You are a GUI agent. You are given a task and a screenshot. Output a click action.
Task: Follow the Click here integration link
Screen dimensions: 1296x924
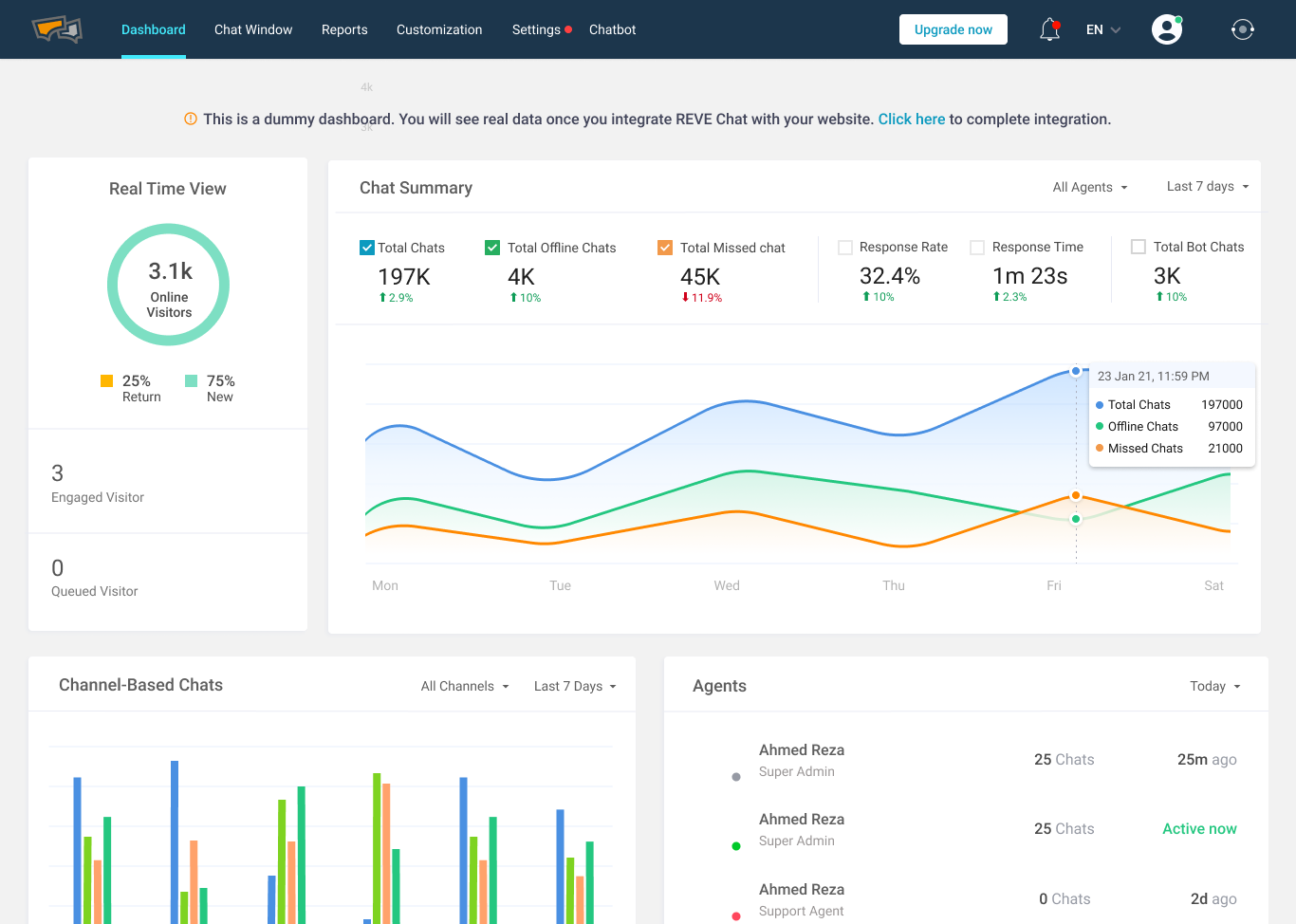(x=911, y=120)
